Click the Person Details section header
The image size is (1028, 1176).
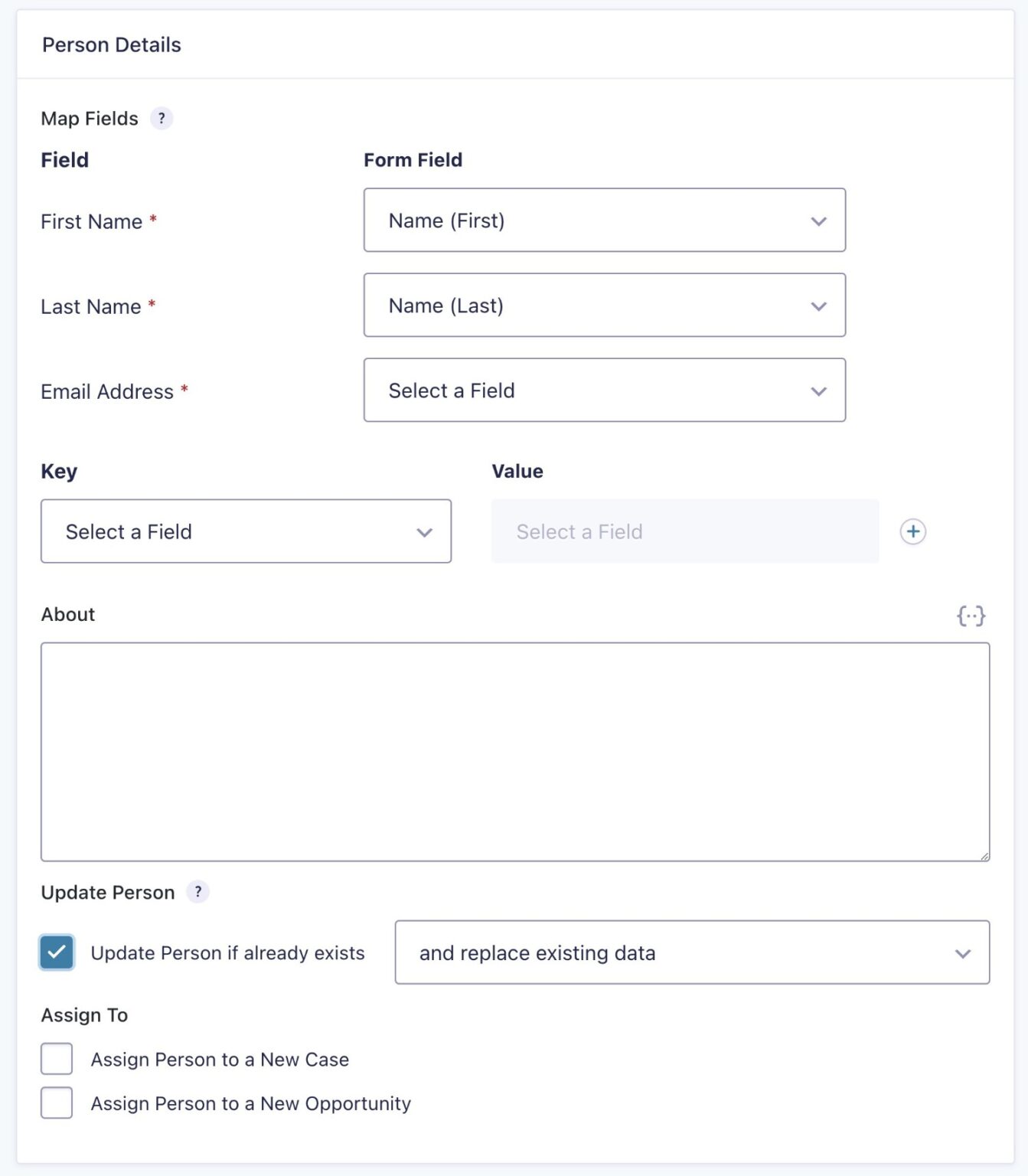(x=111, y=44)
